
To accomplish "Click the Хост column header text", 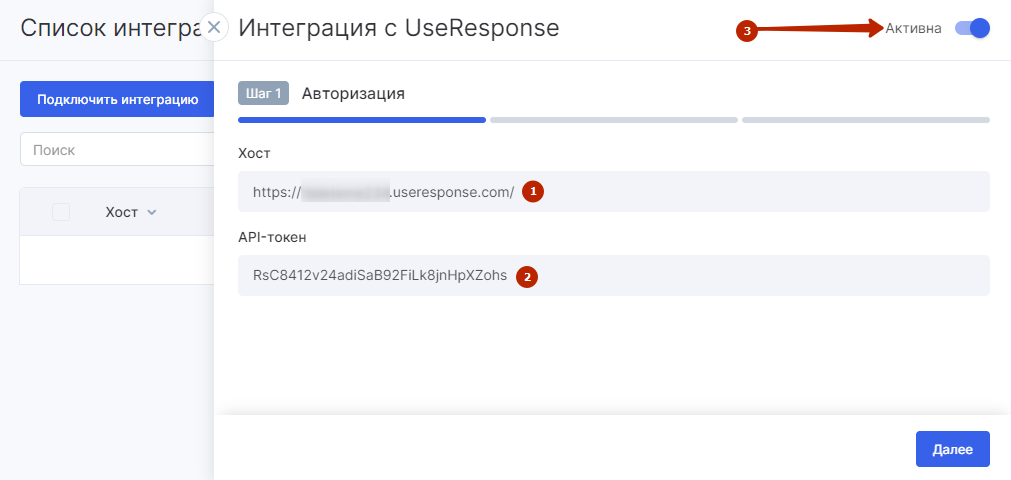I will click(x=122, y=212).
